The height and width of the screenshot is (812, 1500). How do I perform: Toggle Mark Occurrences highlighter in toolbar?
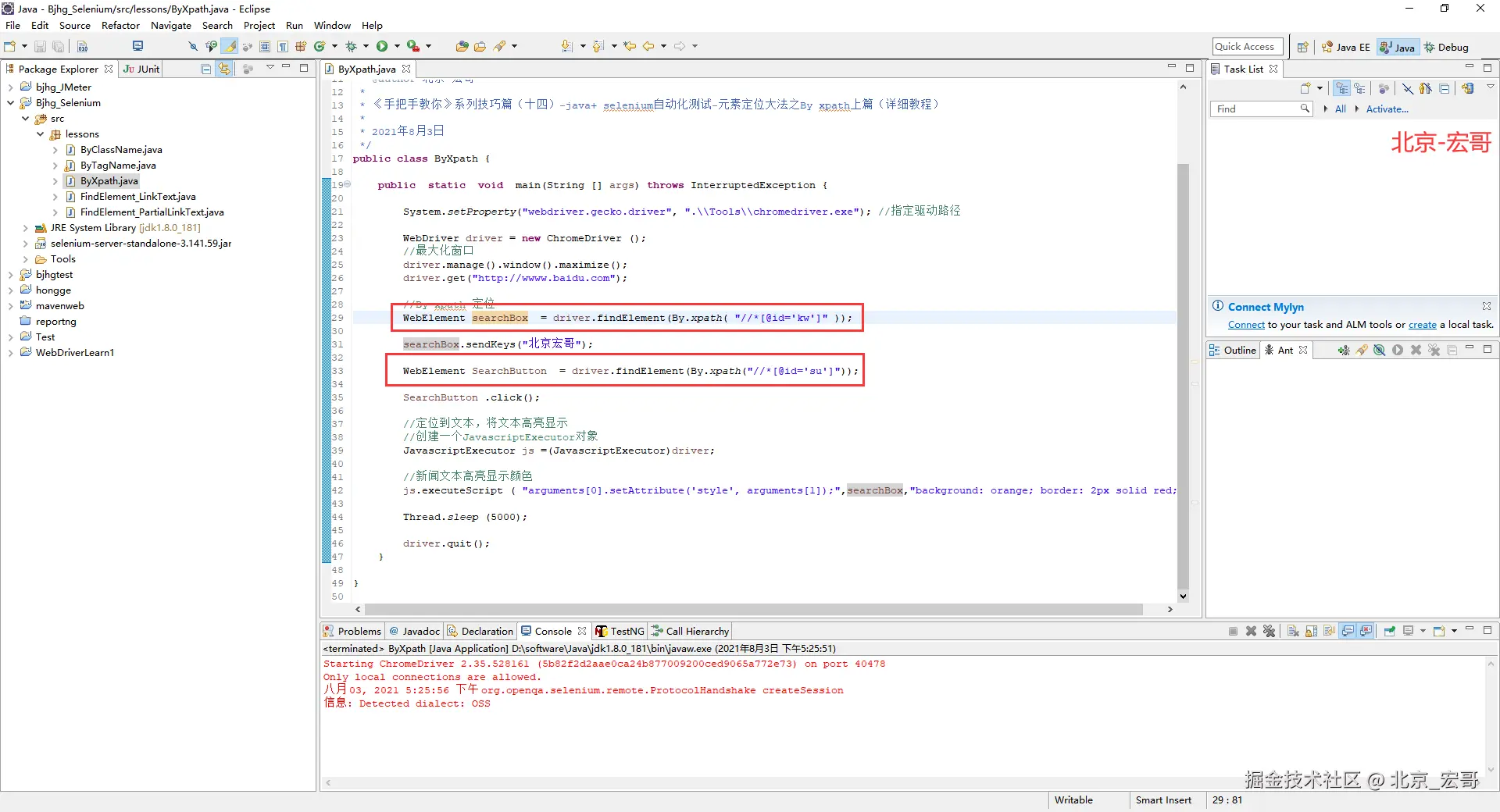230,47
